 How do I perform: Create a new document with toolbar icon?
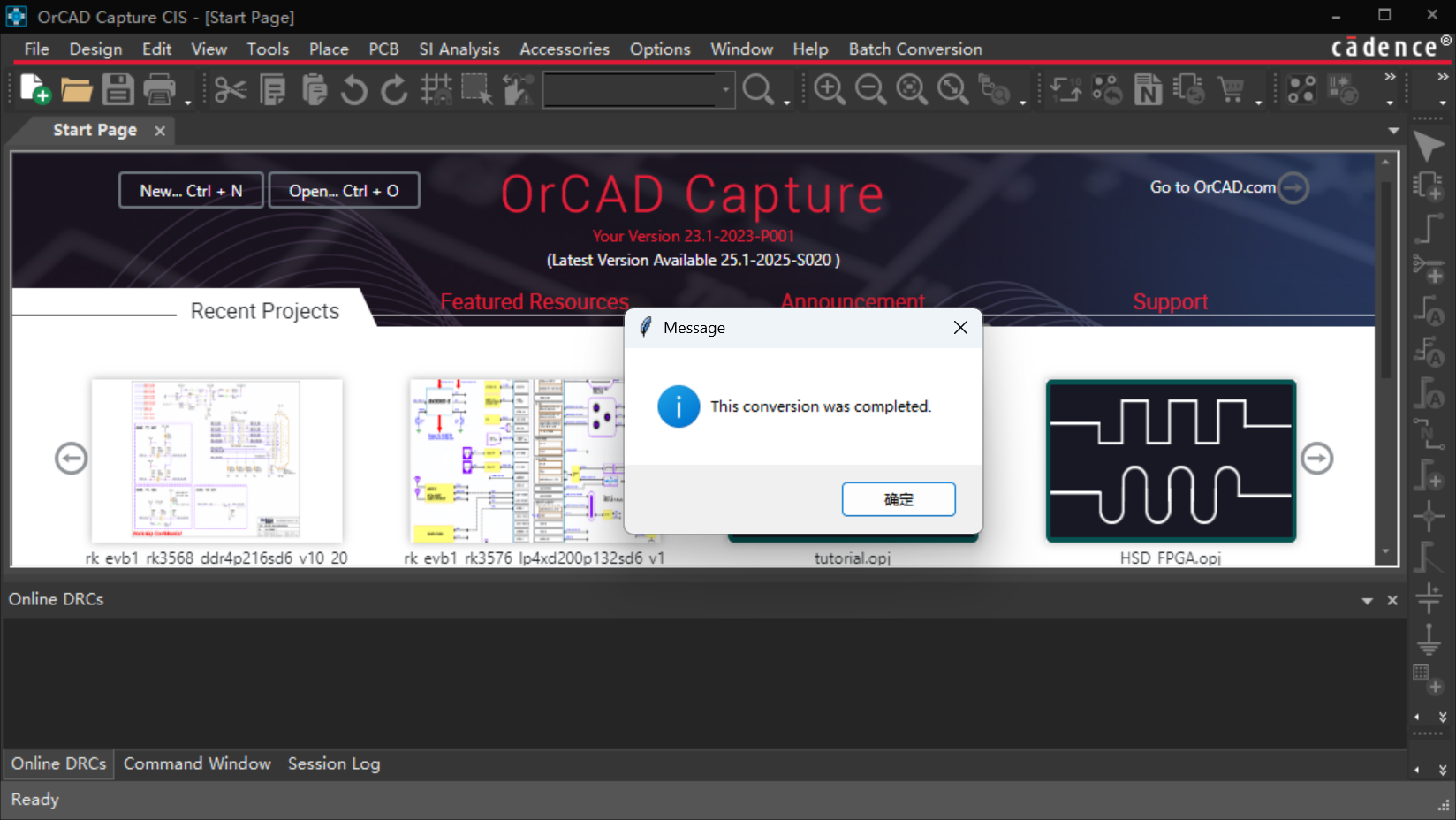pyautogui.click(x=34, y=89)
